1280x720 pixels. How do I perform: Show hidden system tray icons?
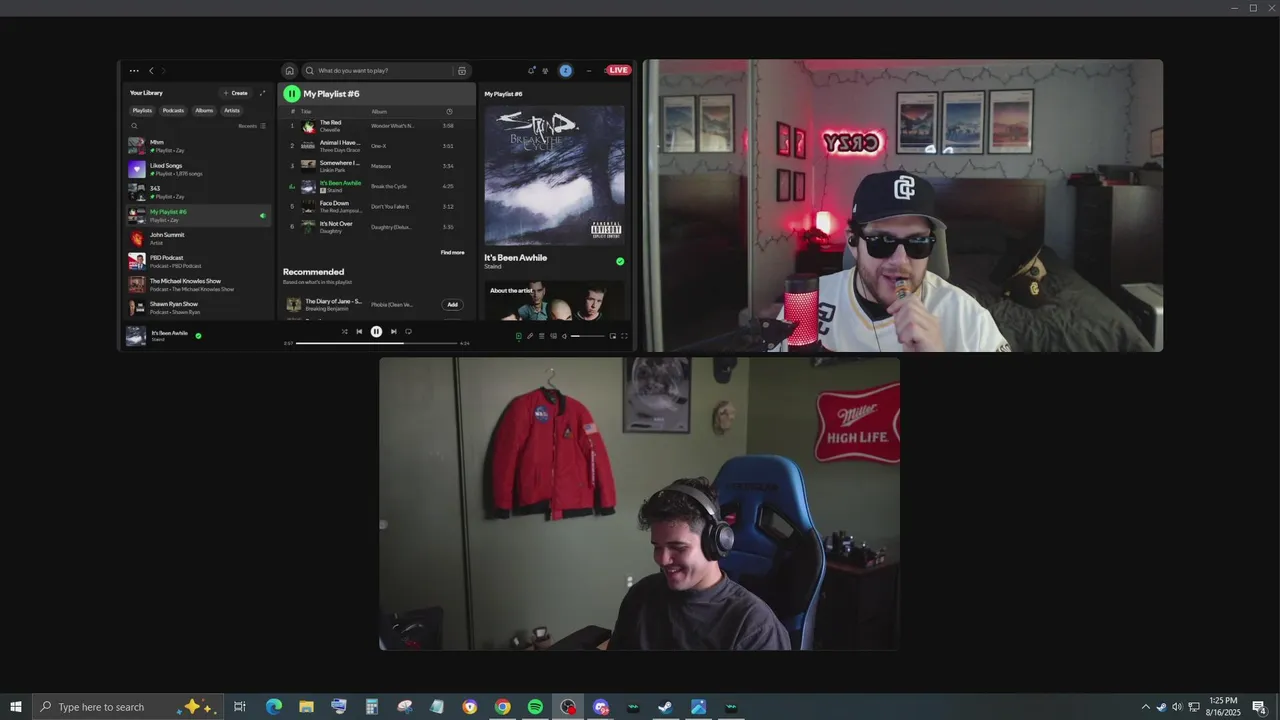click(x=1145, y=707)
